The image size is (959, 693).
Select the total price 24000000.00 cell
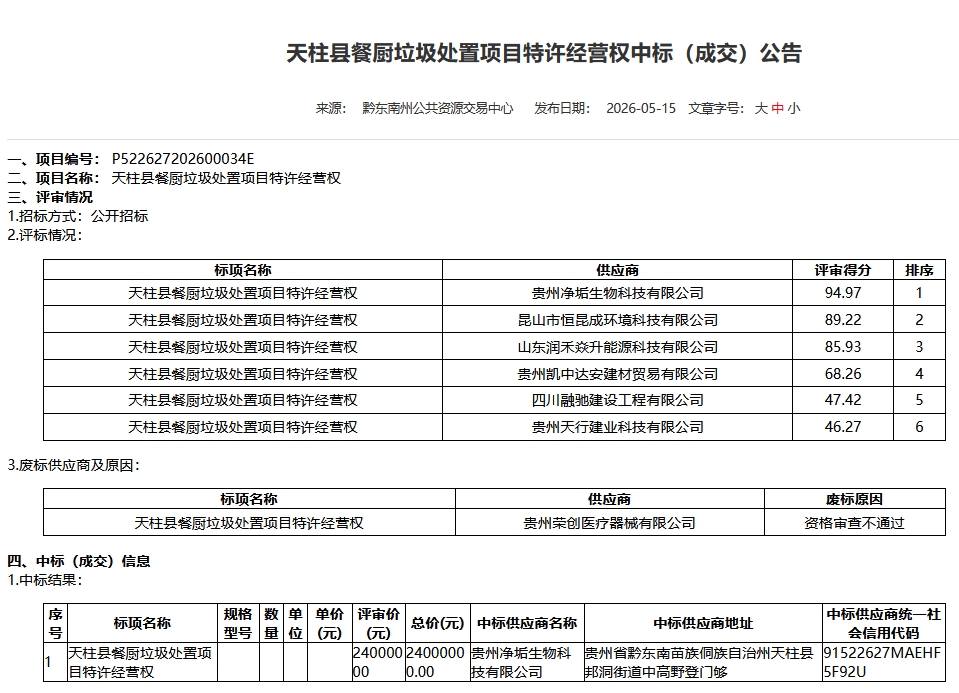[437, 662]
